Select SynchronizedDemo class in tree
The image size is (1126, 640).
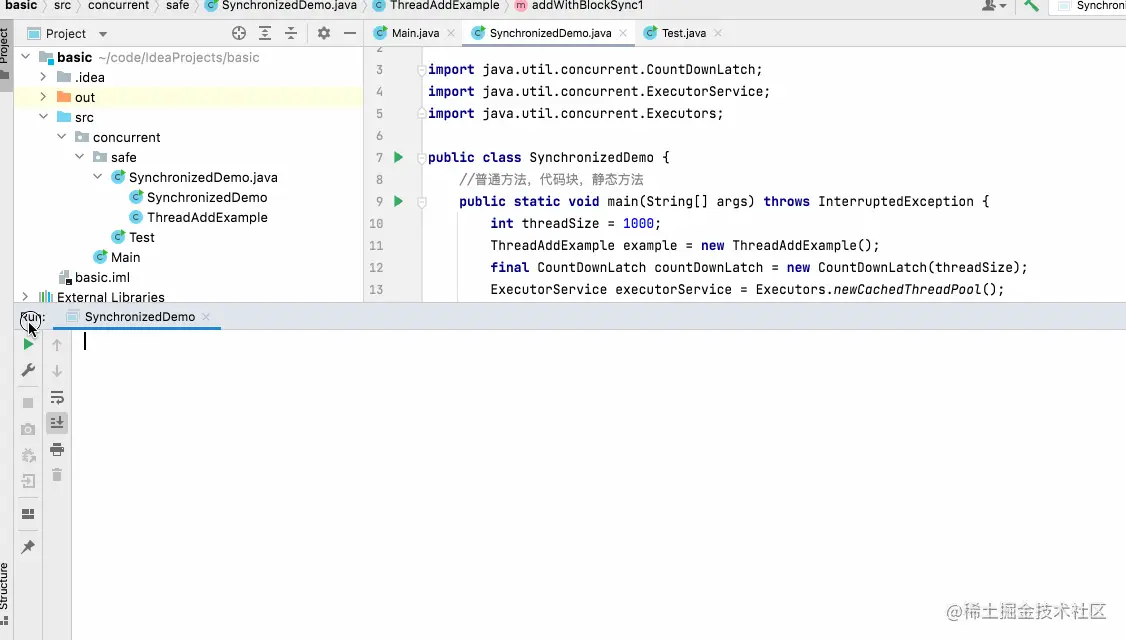pyautogui.click(x=198, y=197)
